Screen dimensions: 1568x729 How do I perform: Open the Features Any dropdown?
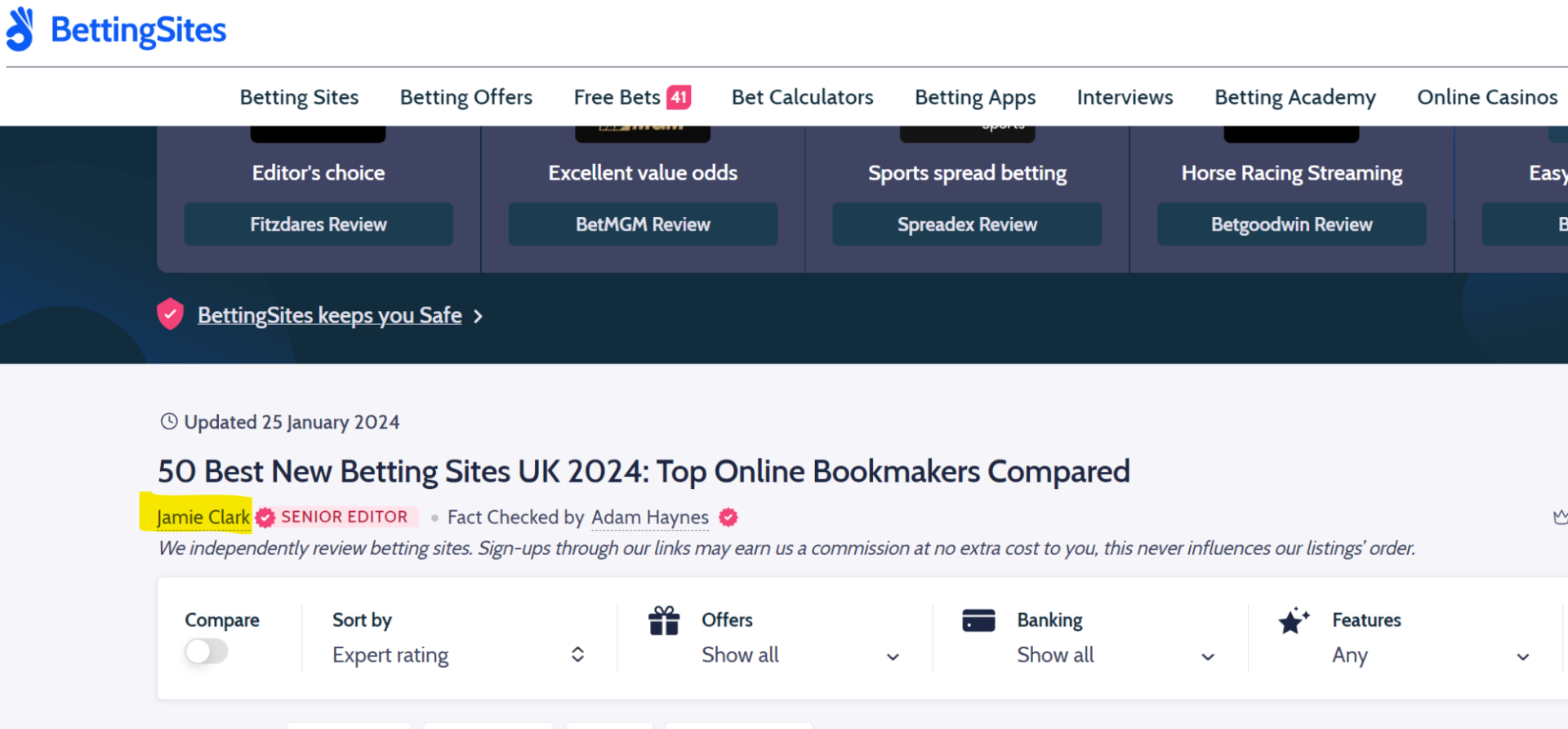coord(1429,656)
